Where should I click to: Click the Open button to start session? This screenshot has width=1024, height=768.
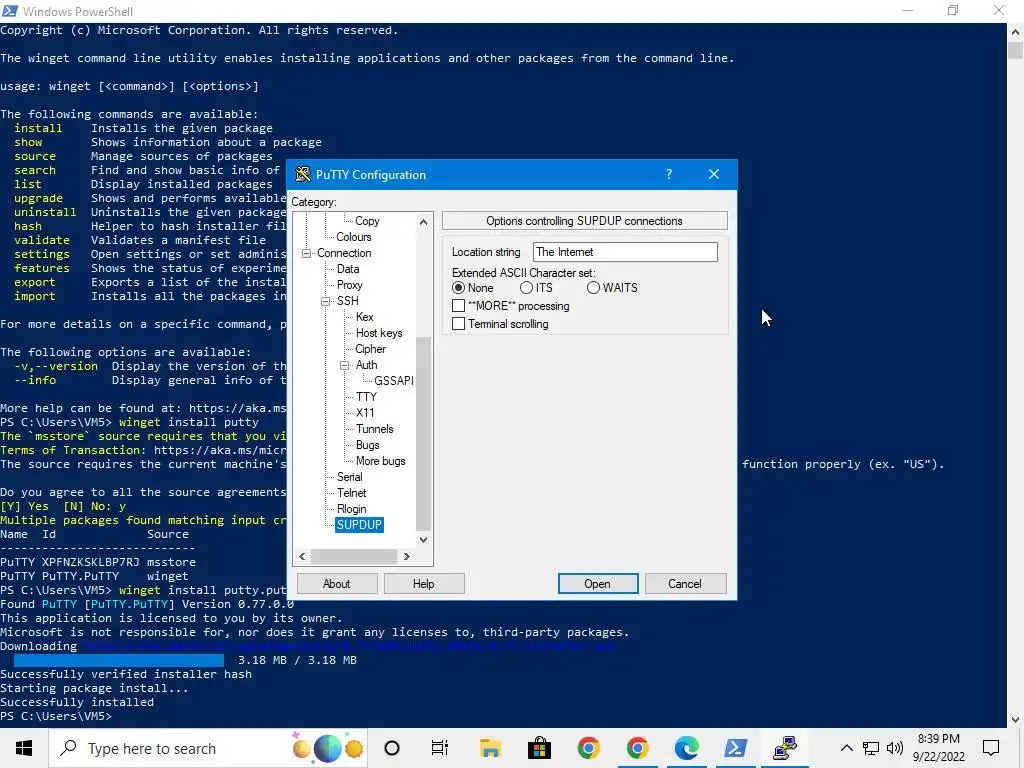coord(598,584)
